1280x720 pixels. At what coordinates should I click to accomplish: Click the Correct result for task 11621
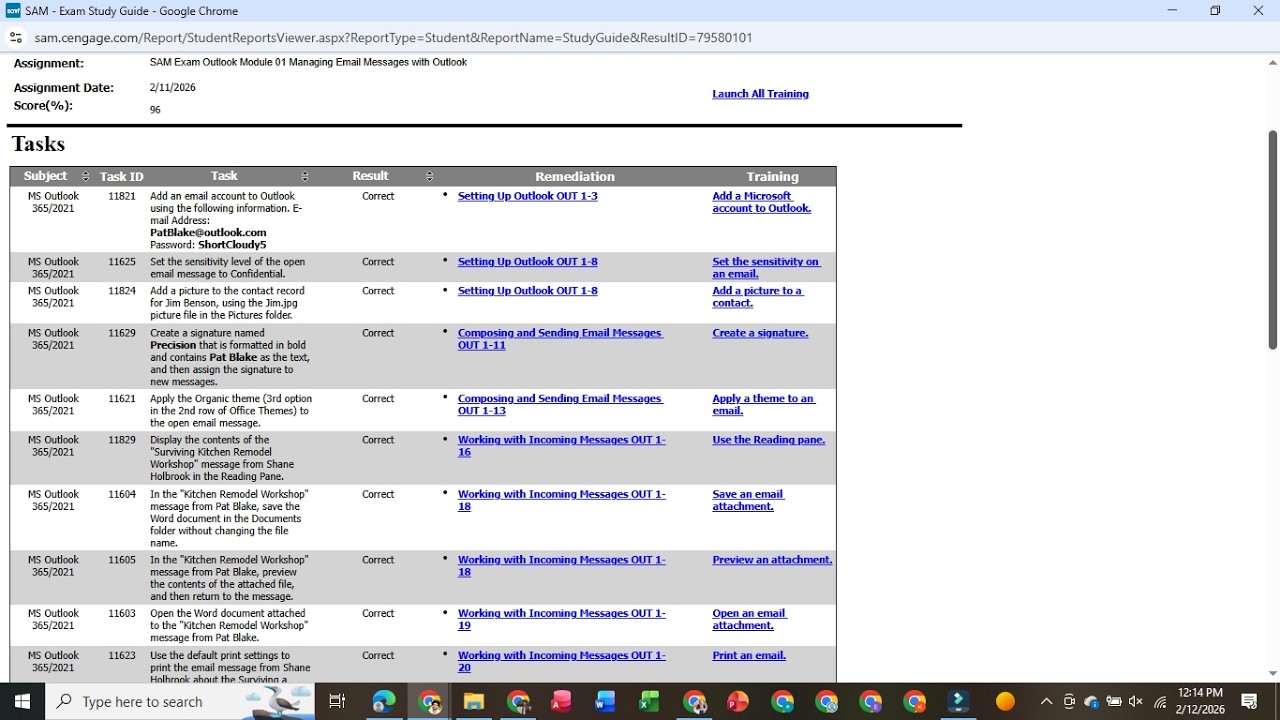378,398
